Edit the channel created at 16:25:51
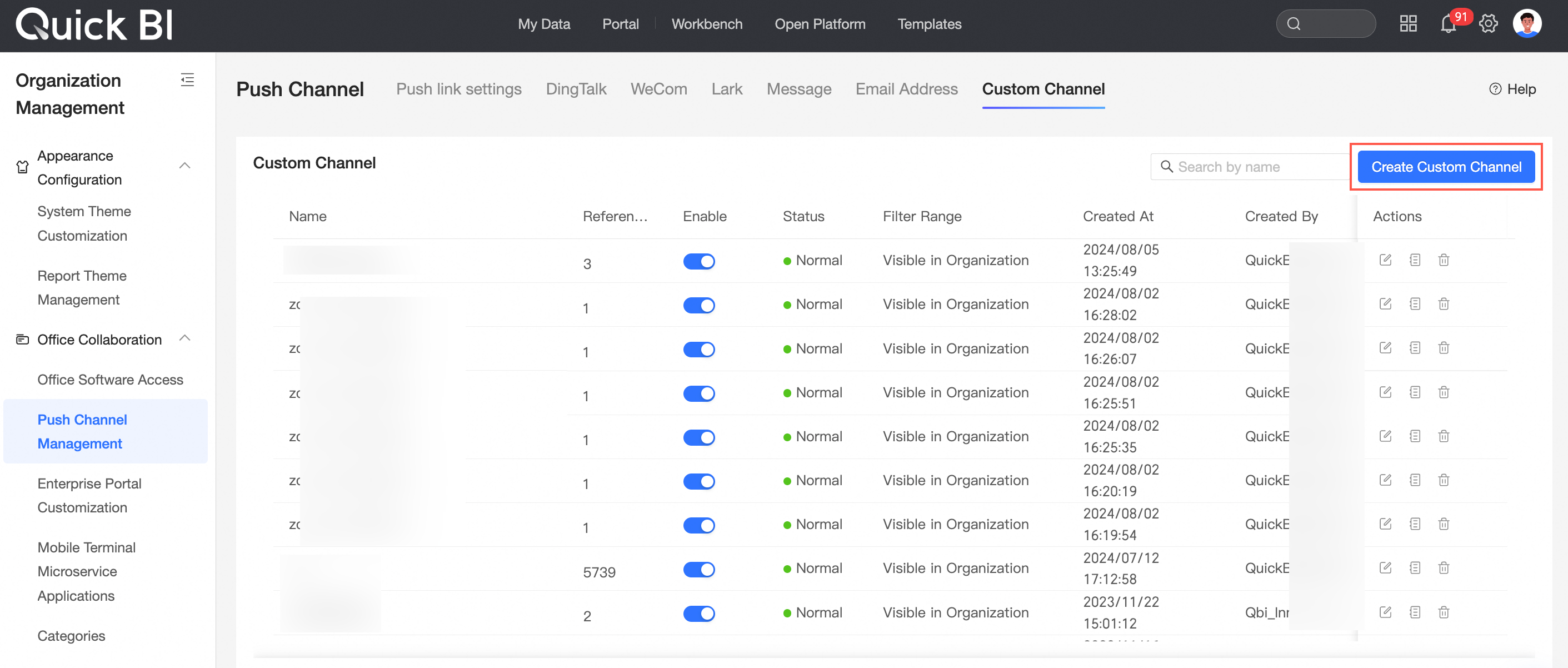1568x668 pixels. (x=1385, y=392)
